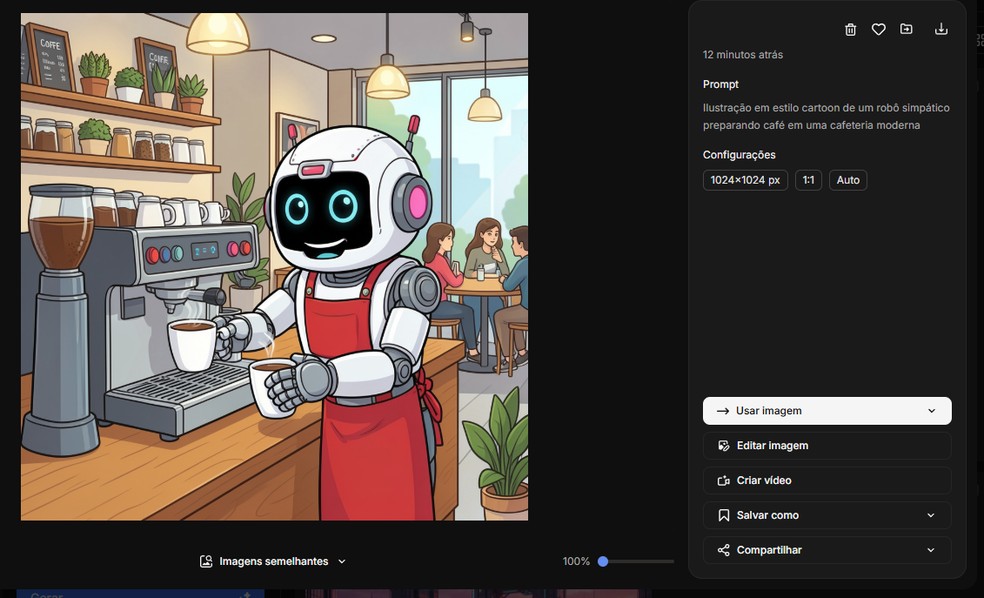
Task: Expand the Compartilhar chevron
Action: [931, 550]
